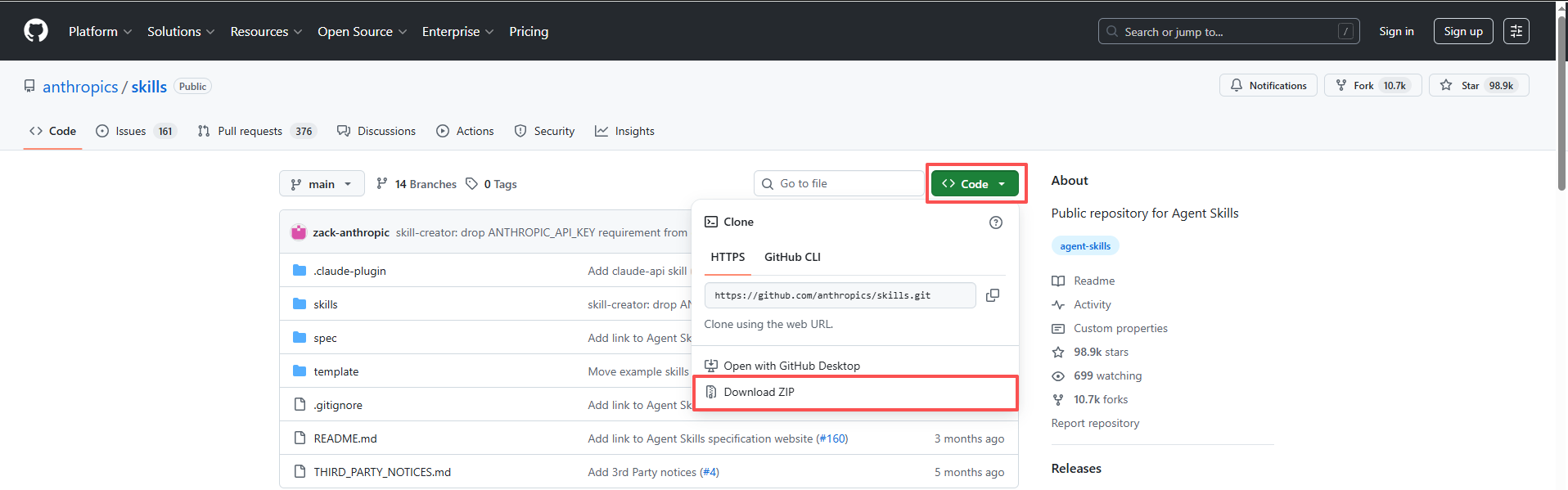Open the main branch selector dropdown
Image resolution: width=1568 pixels, height=490 pixels.
click(322, 184)
